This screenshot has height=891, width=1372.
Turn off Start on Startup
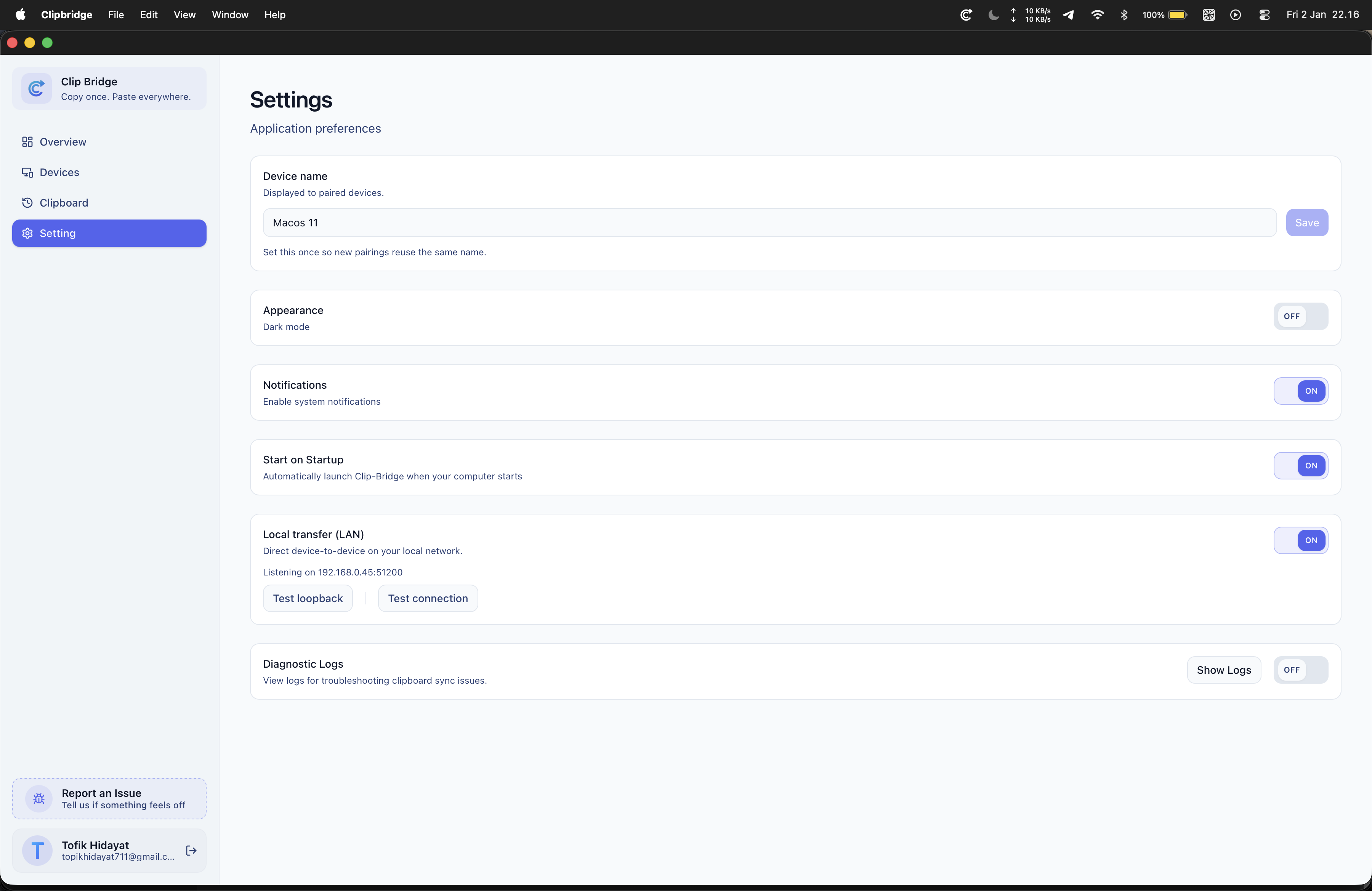tap(1300, 466)
